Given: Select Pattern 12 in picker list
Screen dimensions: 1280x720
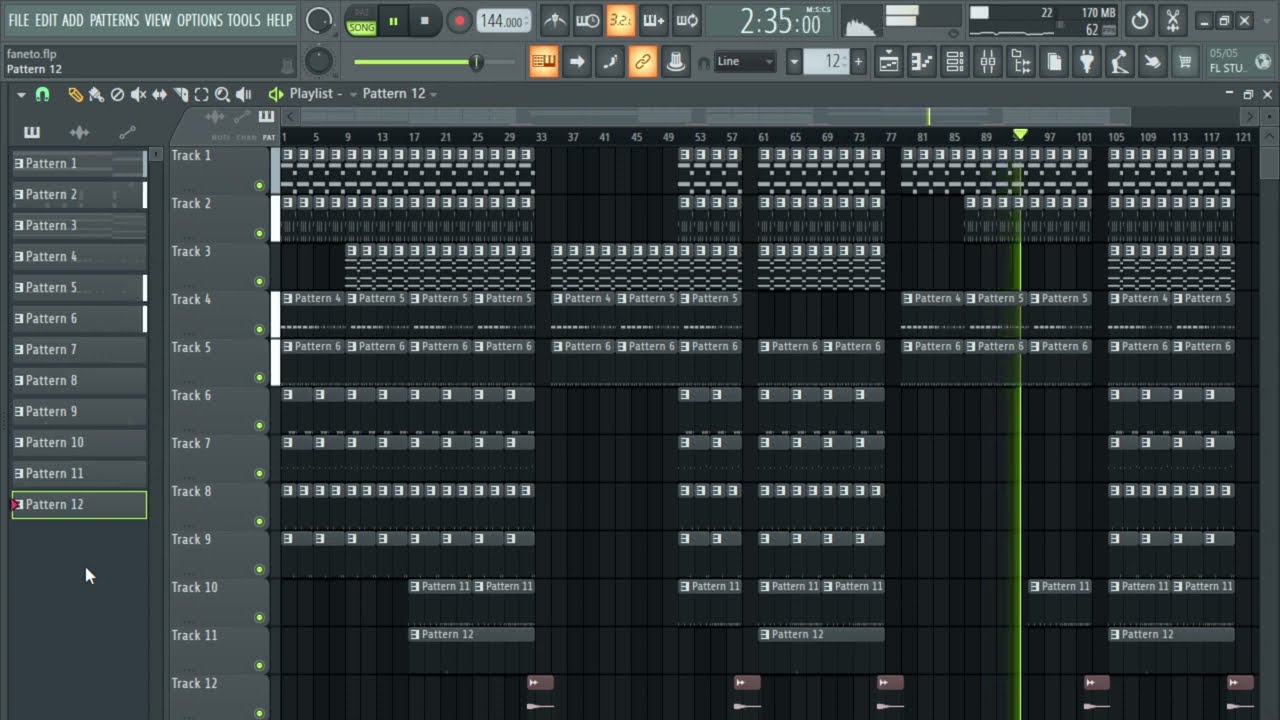Looking at the screenshot, I should pos(79,505).
